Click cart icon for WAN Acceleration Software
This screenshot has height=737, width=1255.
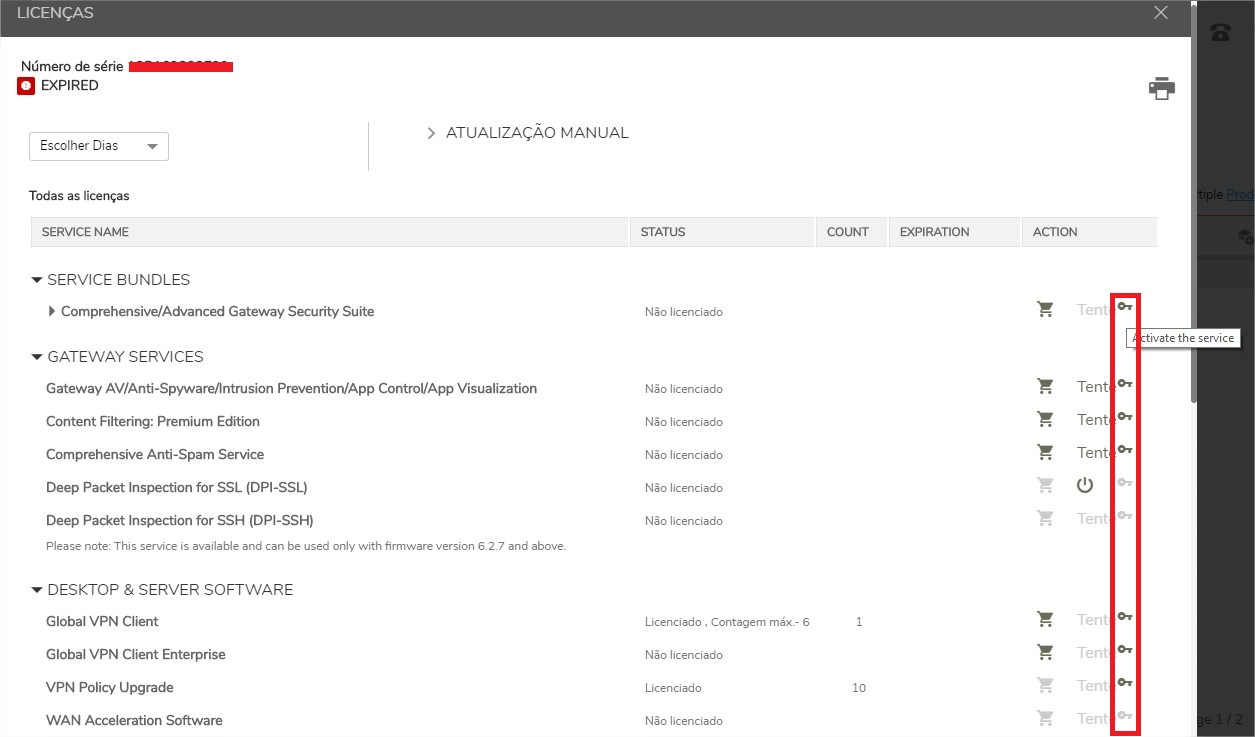[1046, 718]
